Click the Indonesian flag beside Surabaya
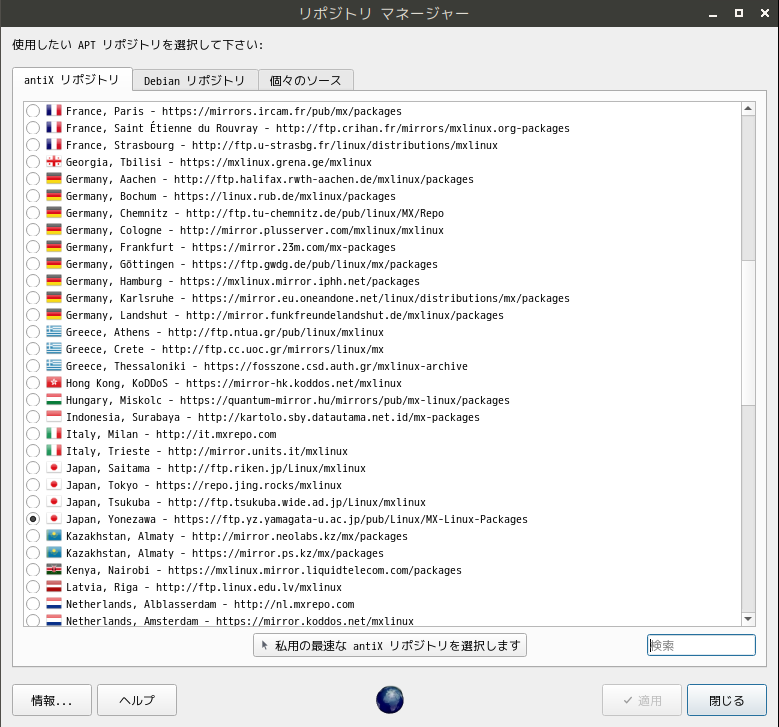 click(54, 416)
